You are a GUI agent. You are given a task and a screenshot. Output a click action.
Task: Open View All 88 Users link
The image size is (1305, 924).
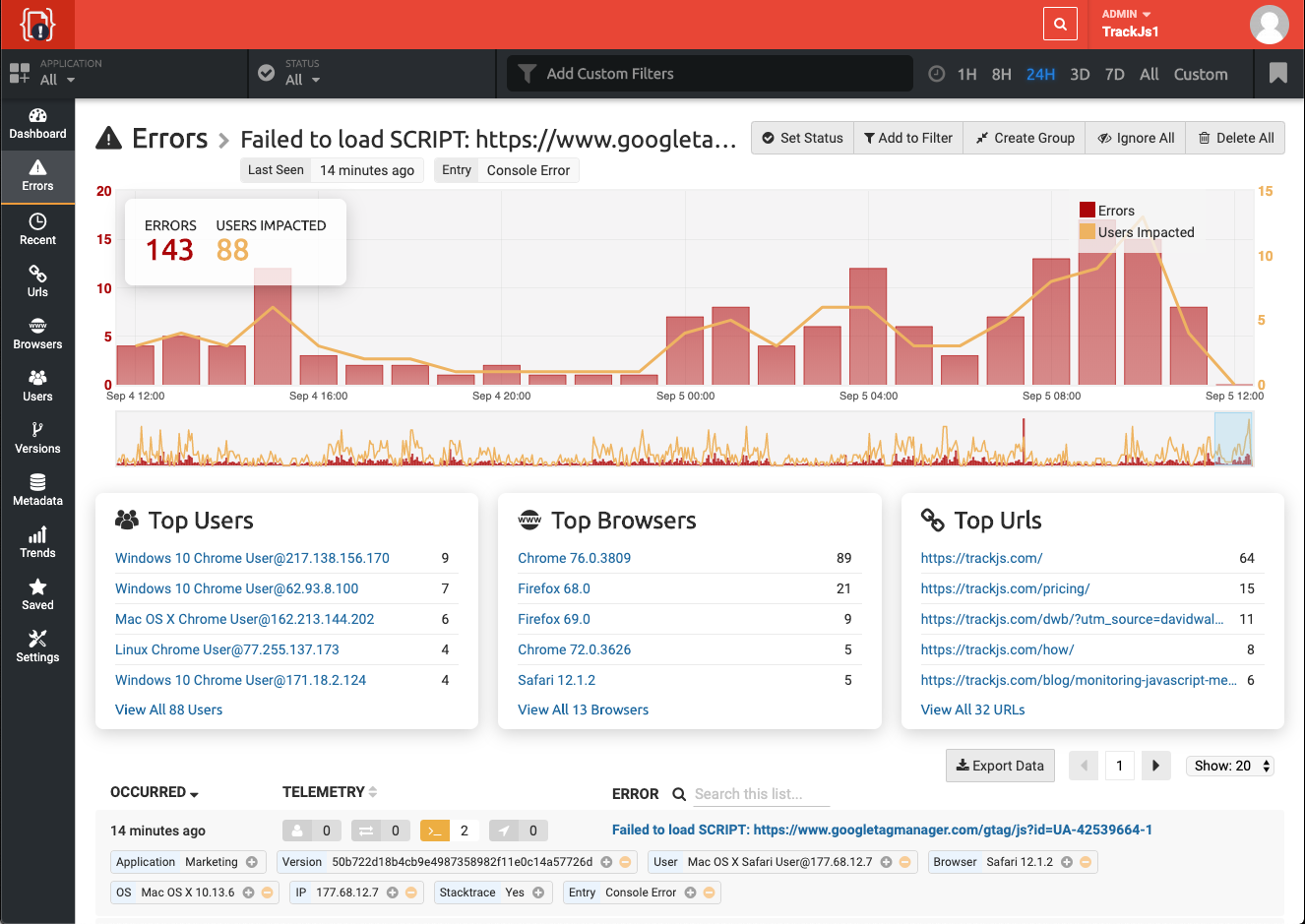(168, 709)
